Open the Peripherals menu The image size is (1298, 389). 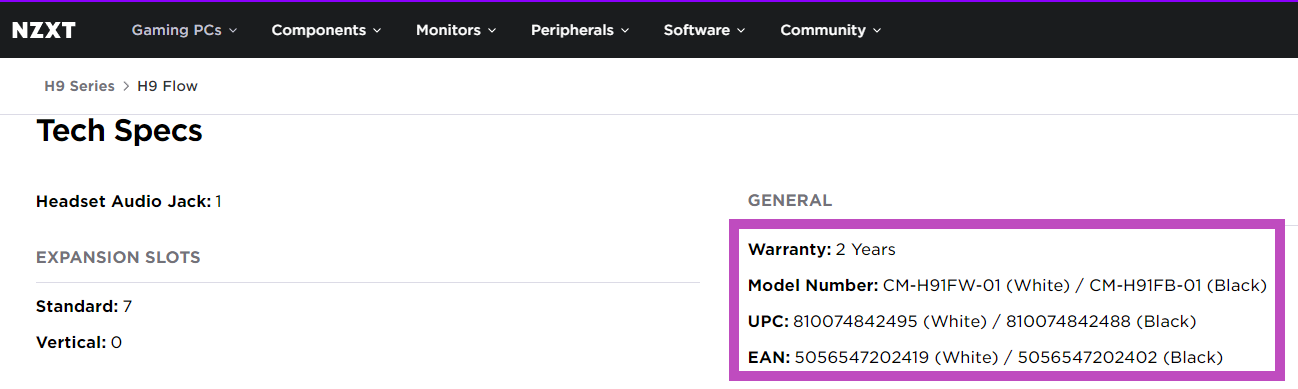pos(580,30)
